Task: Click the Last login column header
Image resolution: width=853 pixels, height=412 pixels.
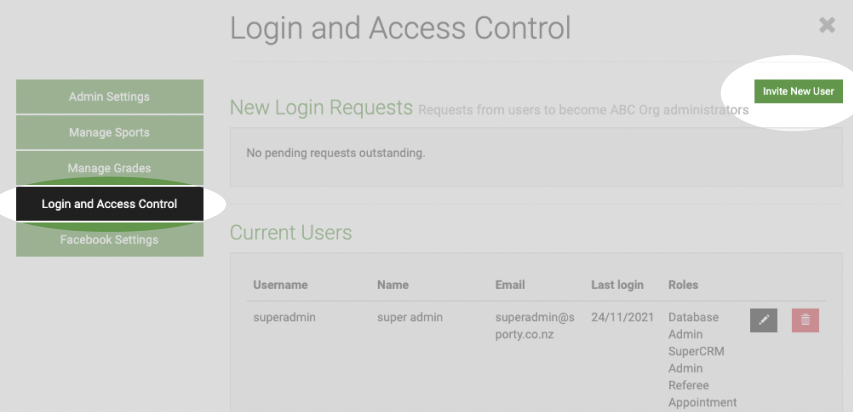Action: [x=617, y=285]
